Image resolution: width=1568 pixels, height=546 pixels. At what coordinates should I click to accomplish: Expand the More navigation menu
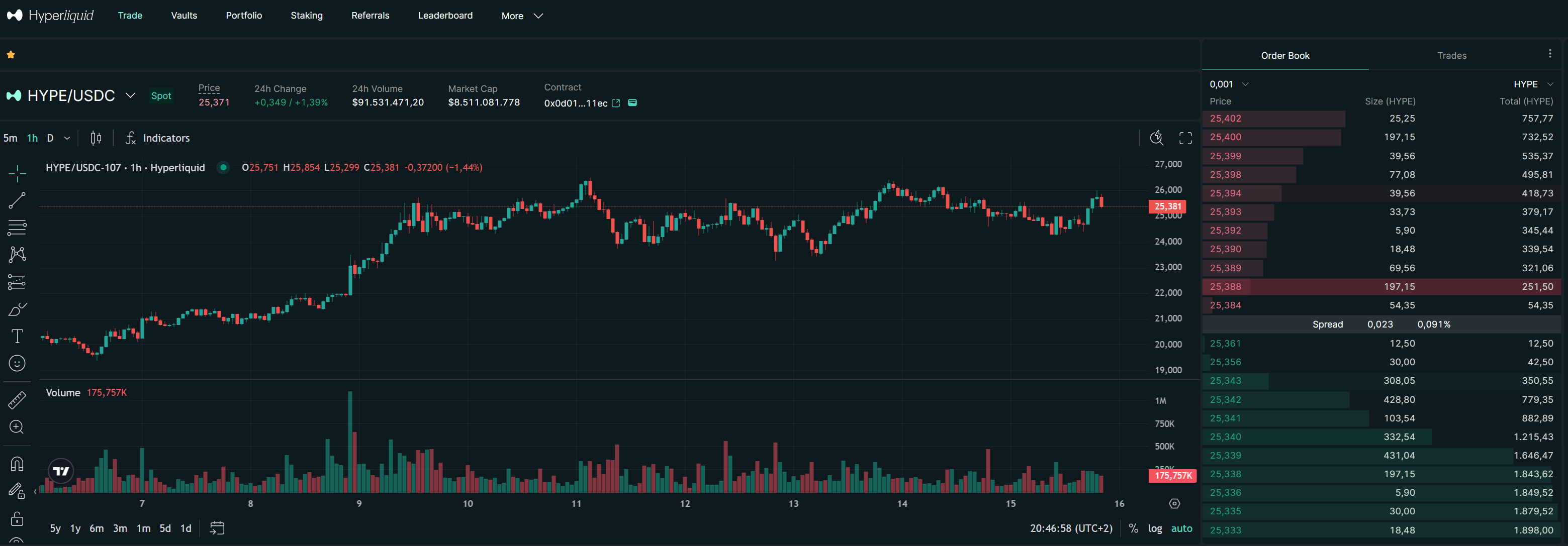click(522, 16)
